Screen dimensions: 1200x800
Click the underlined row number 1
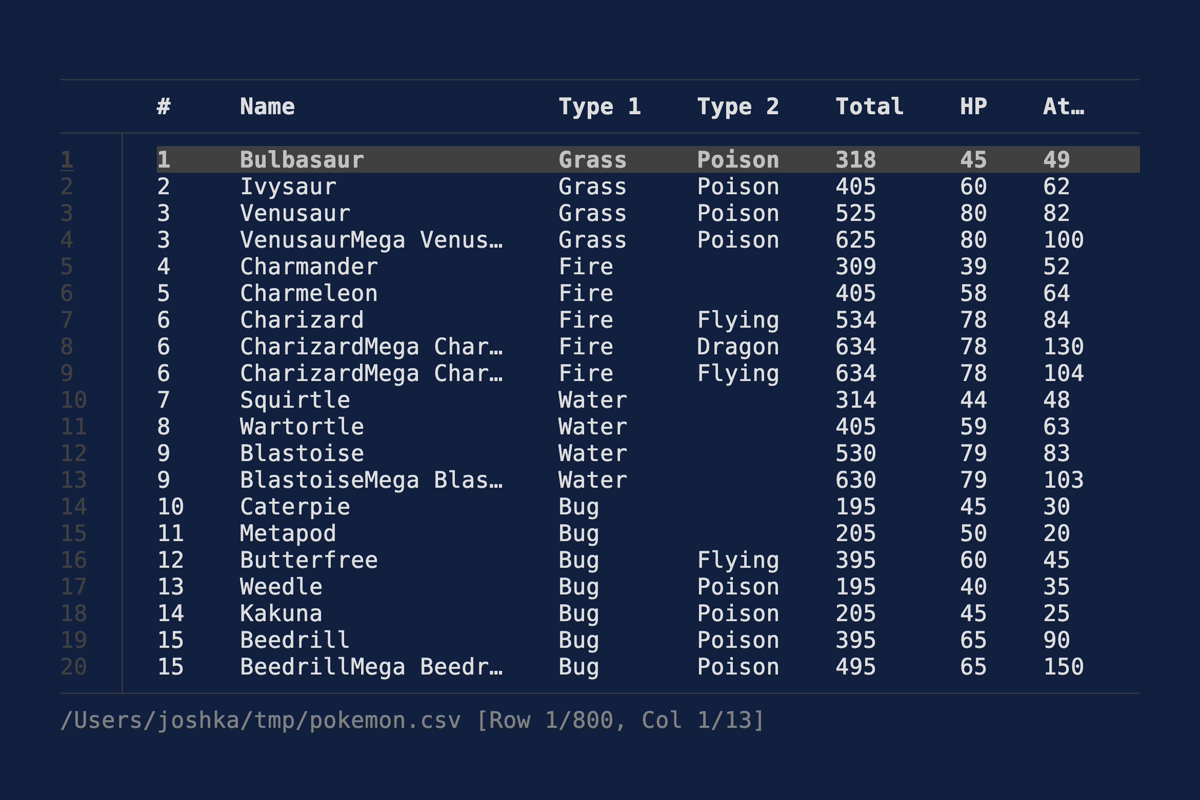pyautogui.click(x=65, y=159)
